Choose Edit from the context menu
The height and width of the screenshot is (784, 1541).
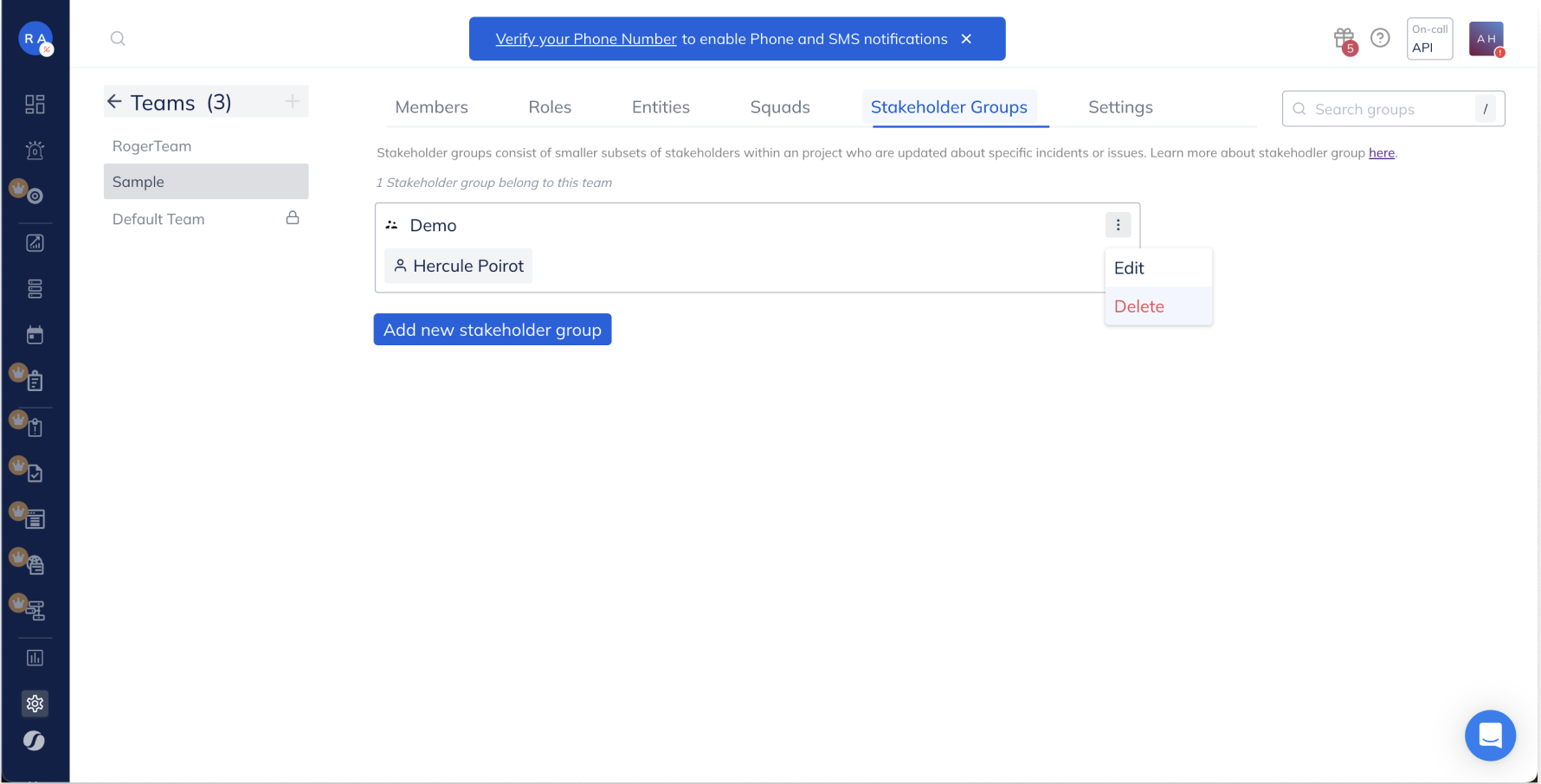[x=1129, y=268]
